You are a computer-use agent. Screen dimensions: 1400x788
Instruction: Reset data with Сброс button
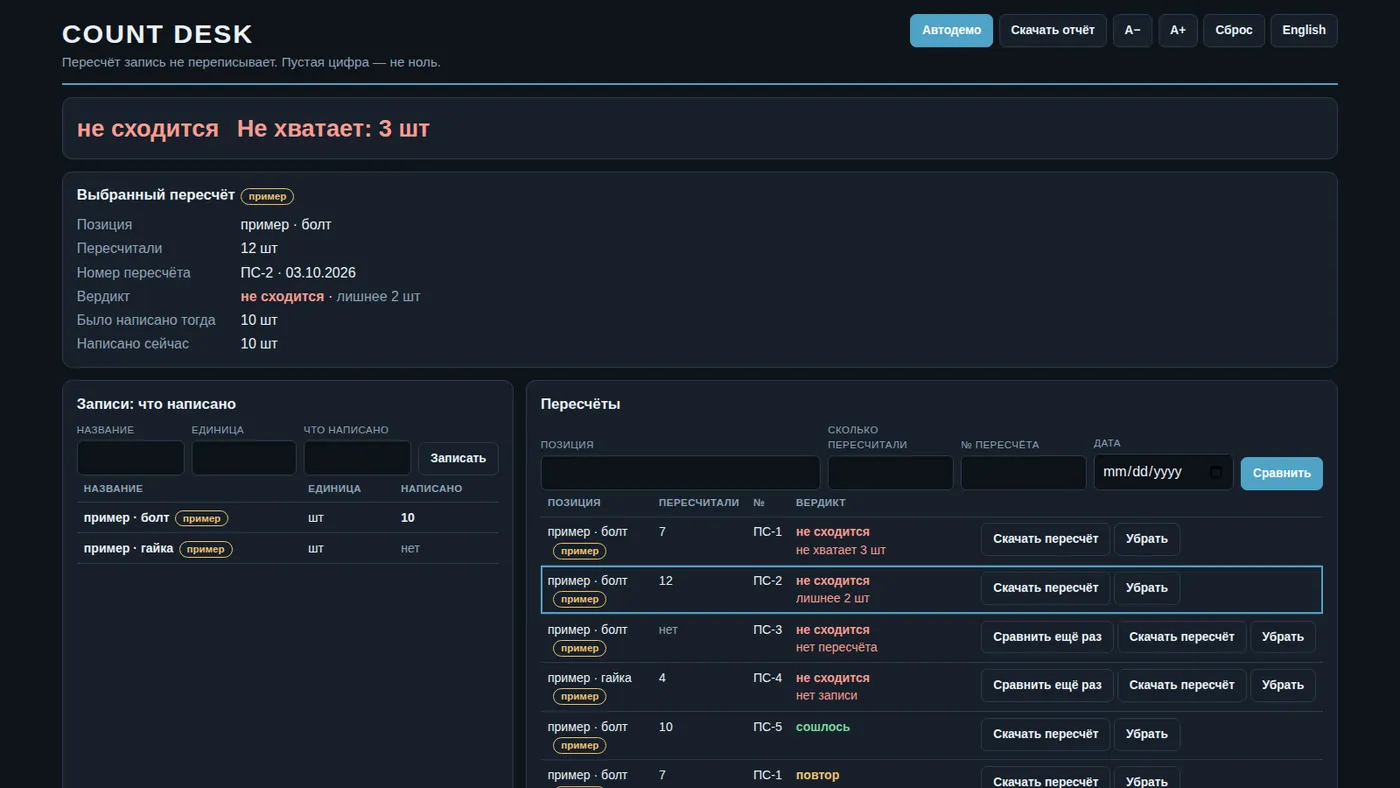[1234, 30]
